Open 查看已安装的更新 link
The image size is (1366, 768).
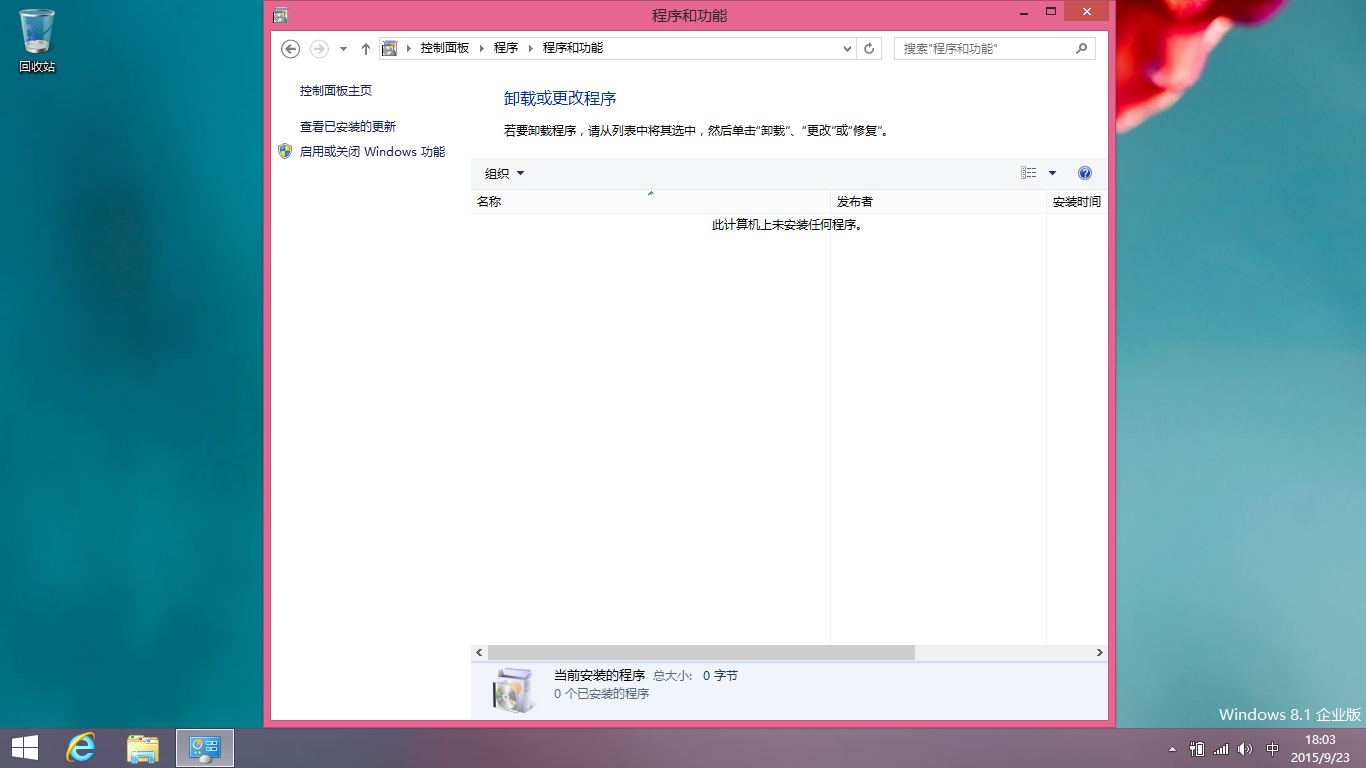(x=348, y=127)
